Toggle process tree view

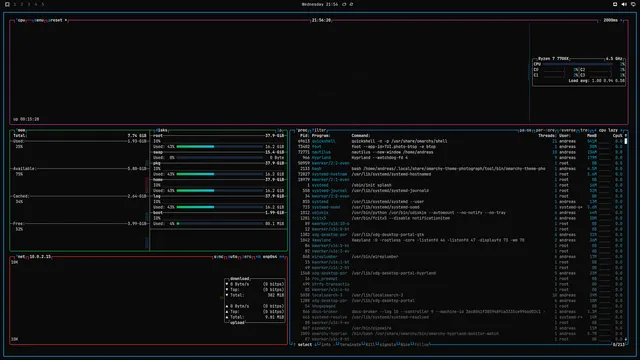(x=584, y=130)
